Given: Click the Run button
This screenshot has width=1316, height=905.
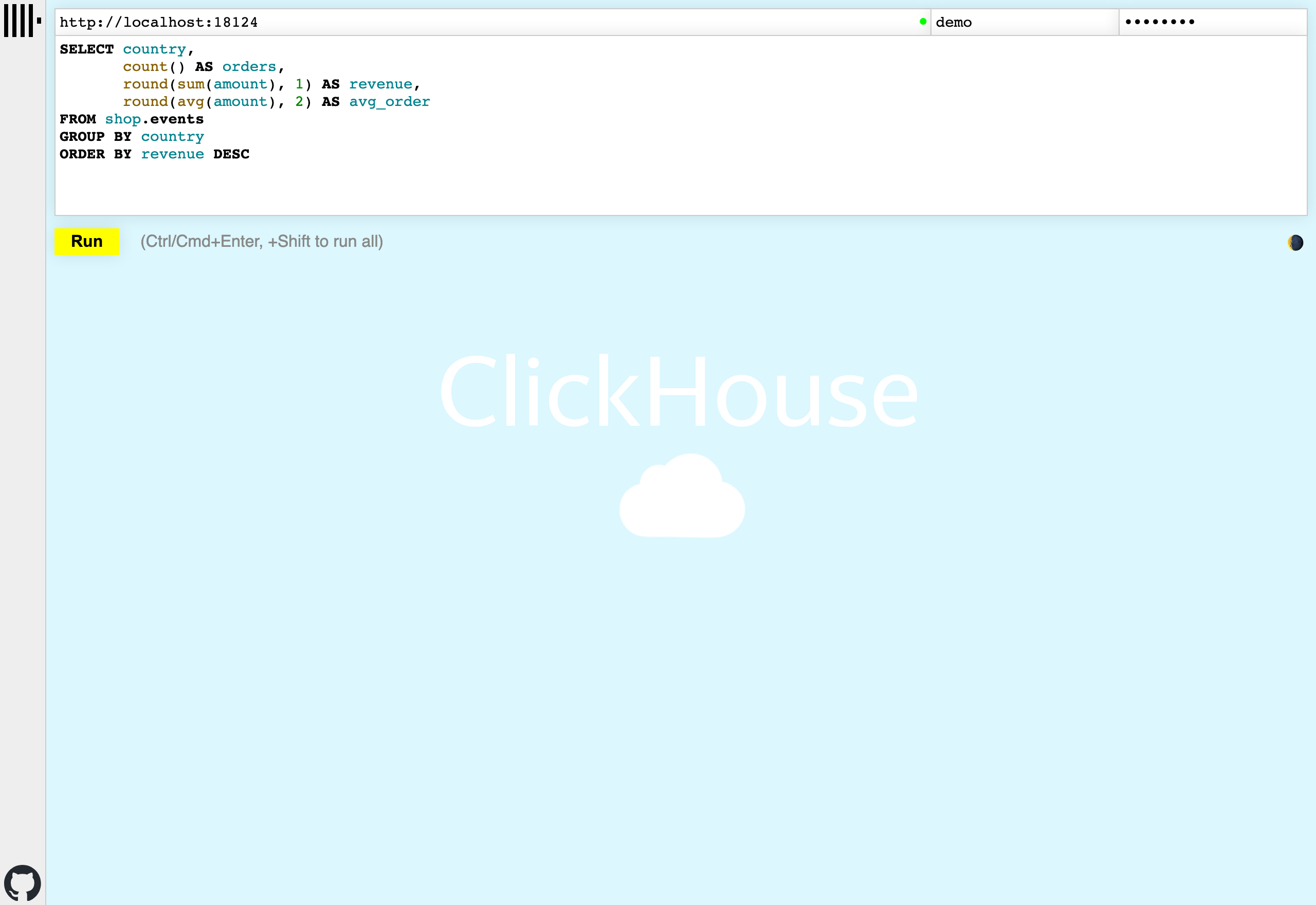Looking at the screenshot, I should click(x=87, y=242).
